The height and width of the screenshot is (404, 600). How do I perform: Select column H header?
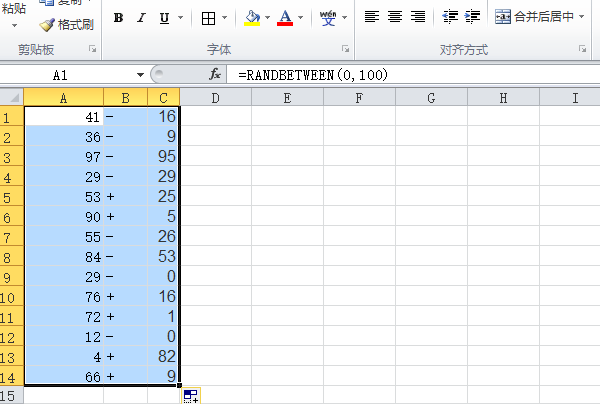pos(503,98)
